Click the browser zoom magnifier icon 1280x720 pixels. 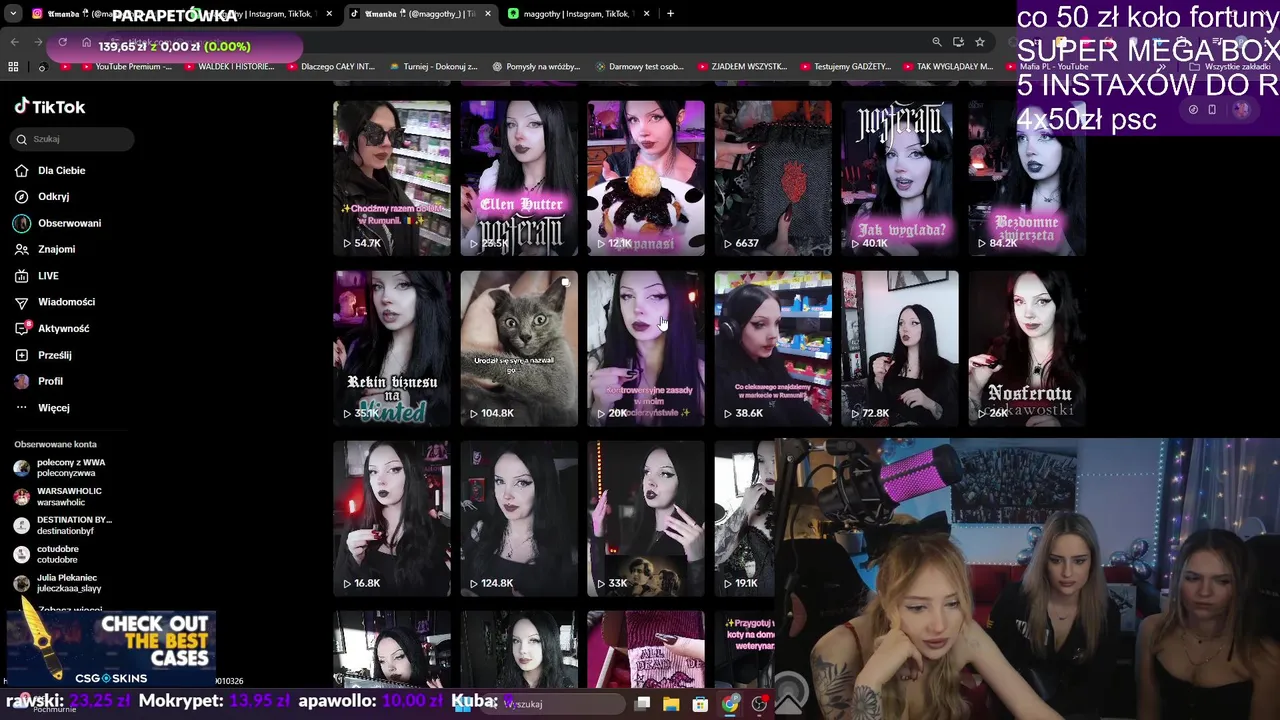tap(937, 42)
